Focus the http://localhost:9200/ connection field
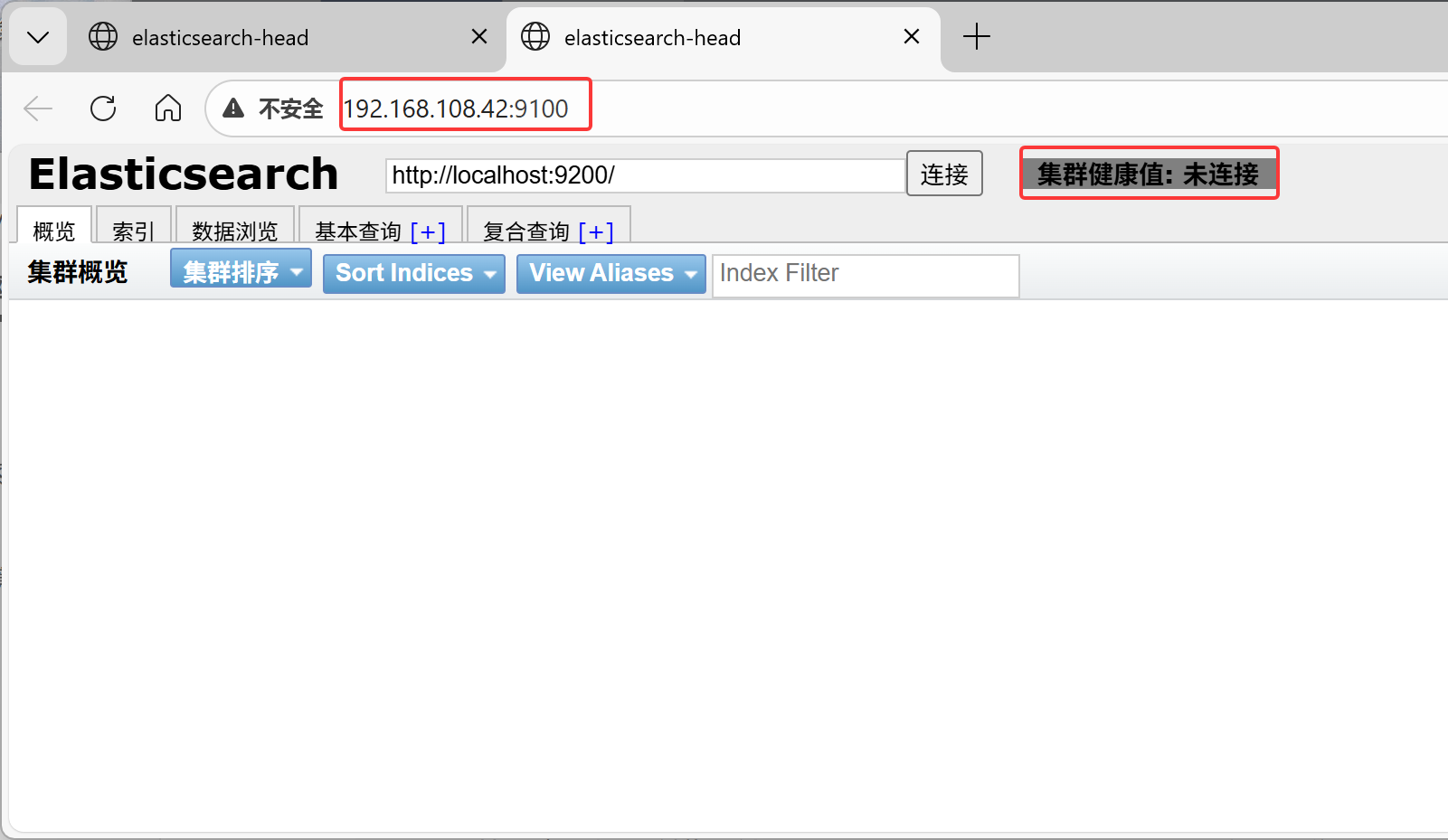Image resolution: width=1448 pixels, height=840 pixels. point(646,175)
